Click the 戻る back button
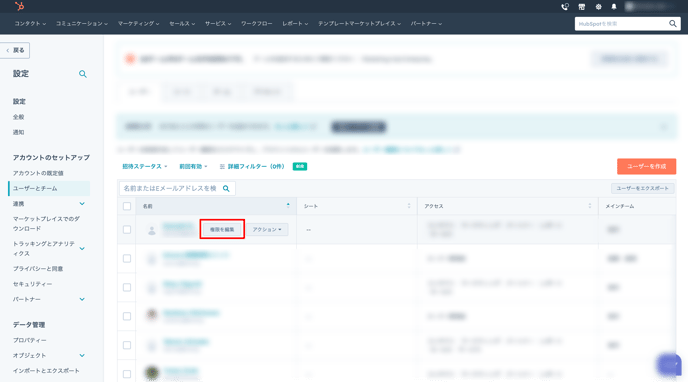The width and height of the screenshot is (688, 382). point(15,50)
